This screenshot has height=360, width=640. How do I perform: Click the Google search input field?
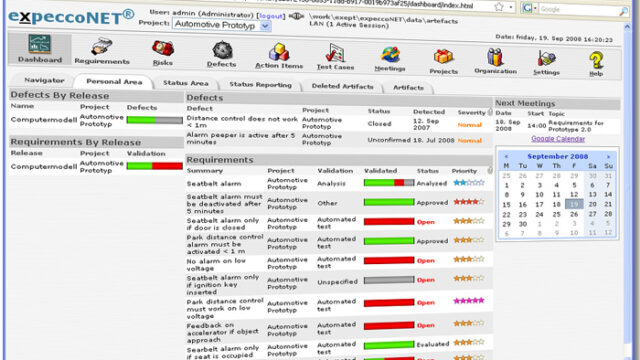coord(579,9)
